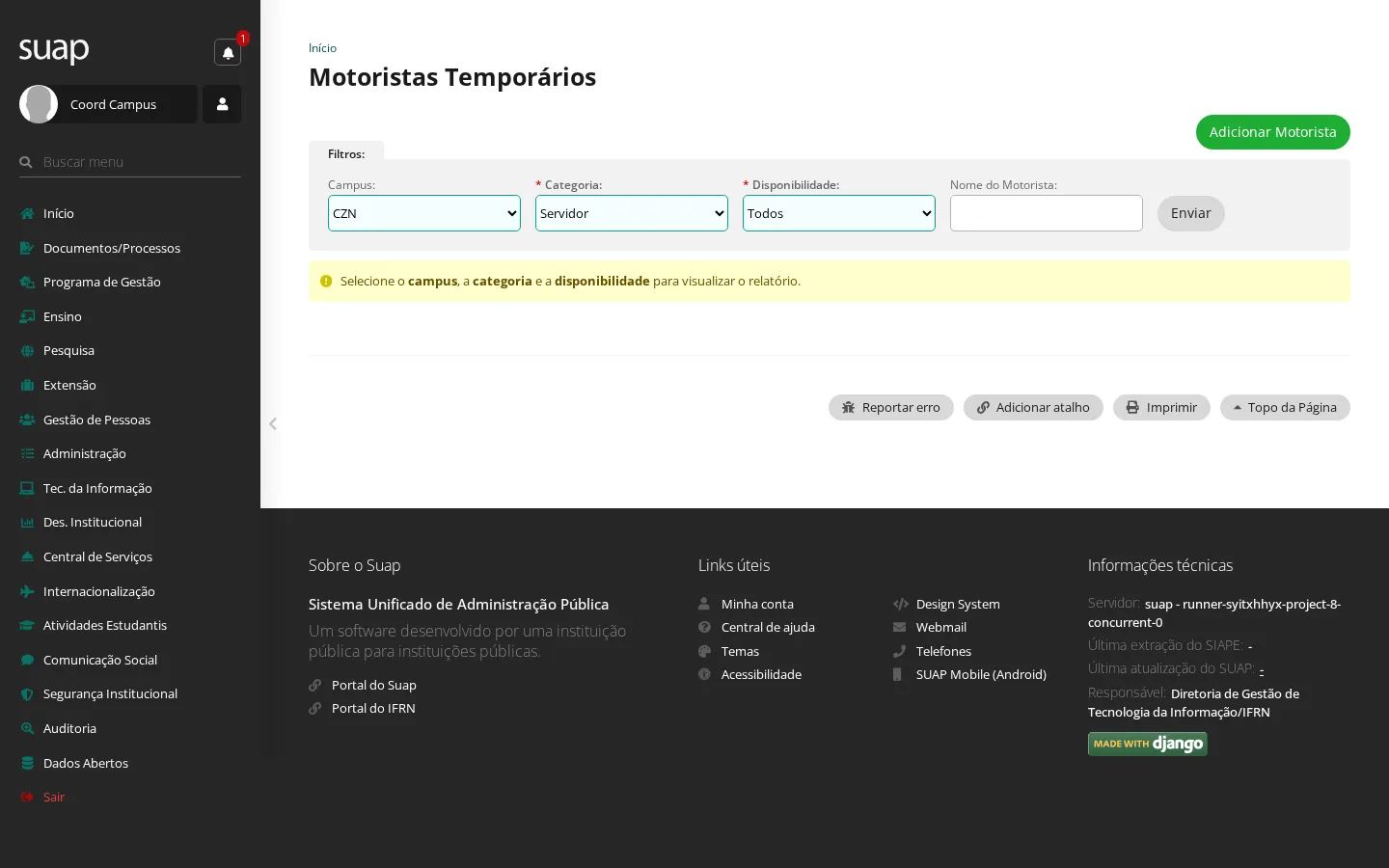Click the Comunicação Social speech icon
Viewport: 1389px width, 868px height.
point(27,660)
